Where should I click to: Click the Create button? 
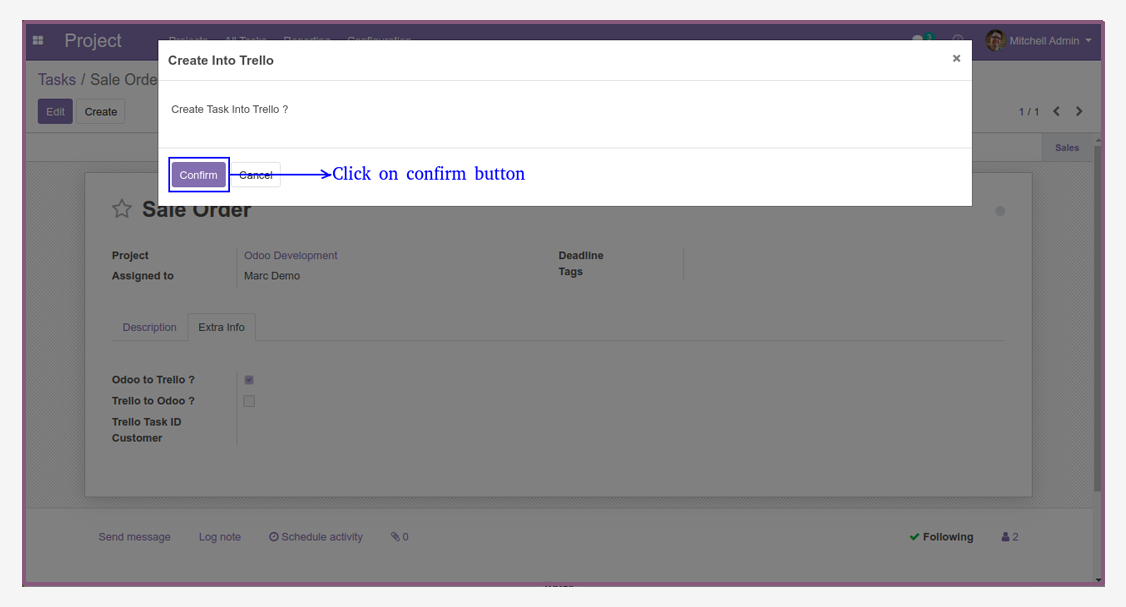(101, 111)
